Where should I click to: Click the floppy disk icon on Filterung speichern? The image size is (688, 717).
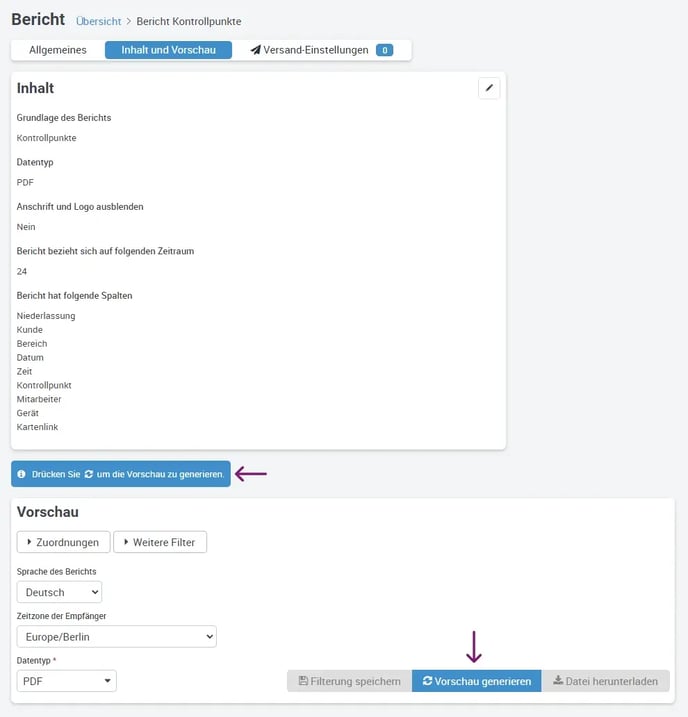pyautogui.click(x=303, y=681)
